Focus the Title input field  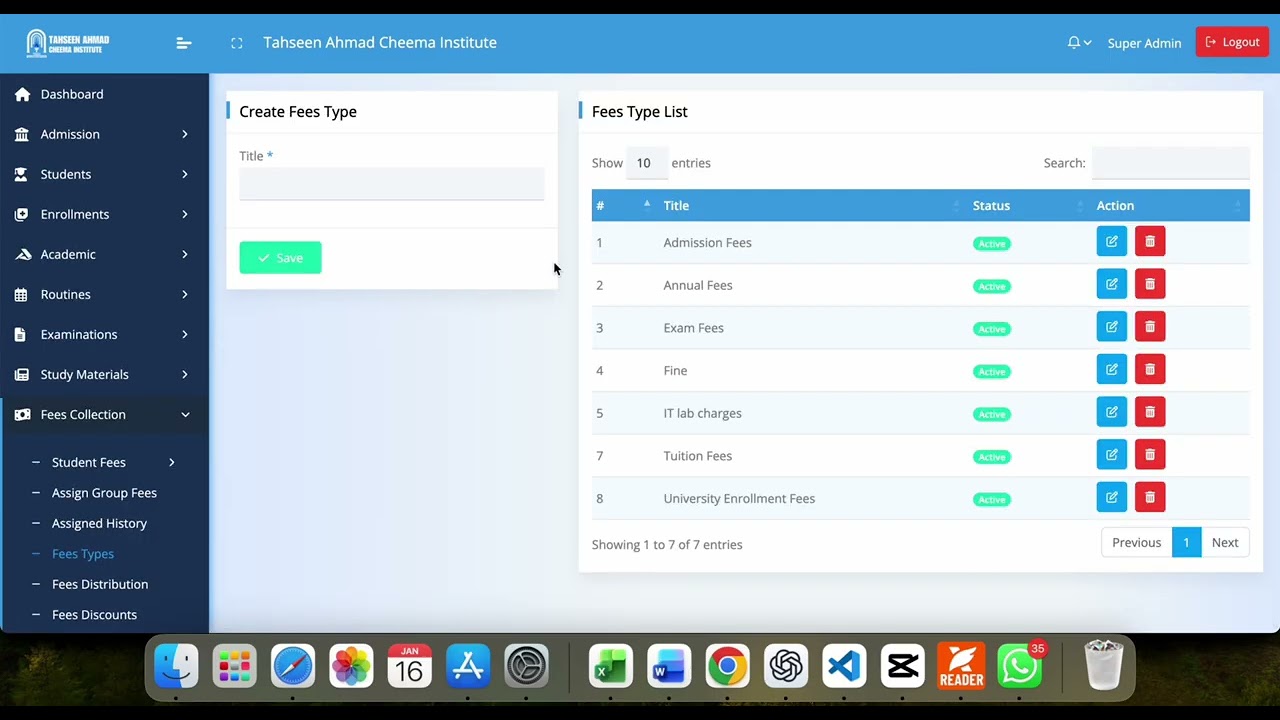click(x=392, y=184)
